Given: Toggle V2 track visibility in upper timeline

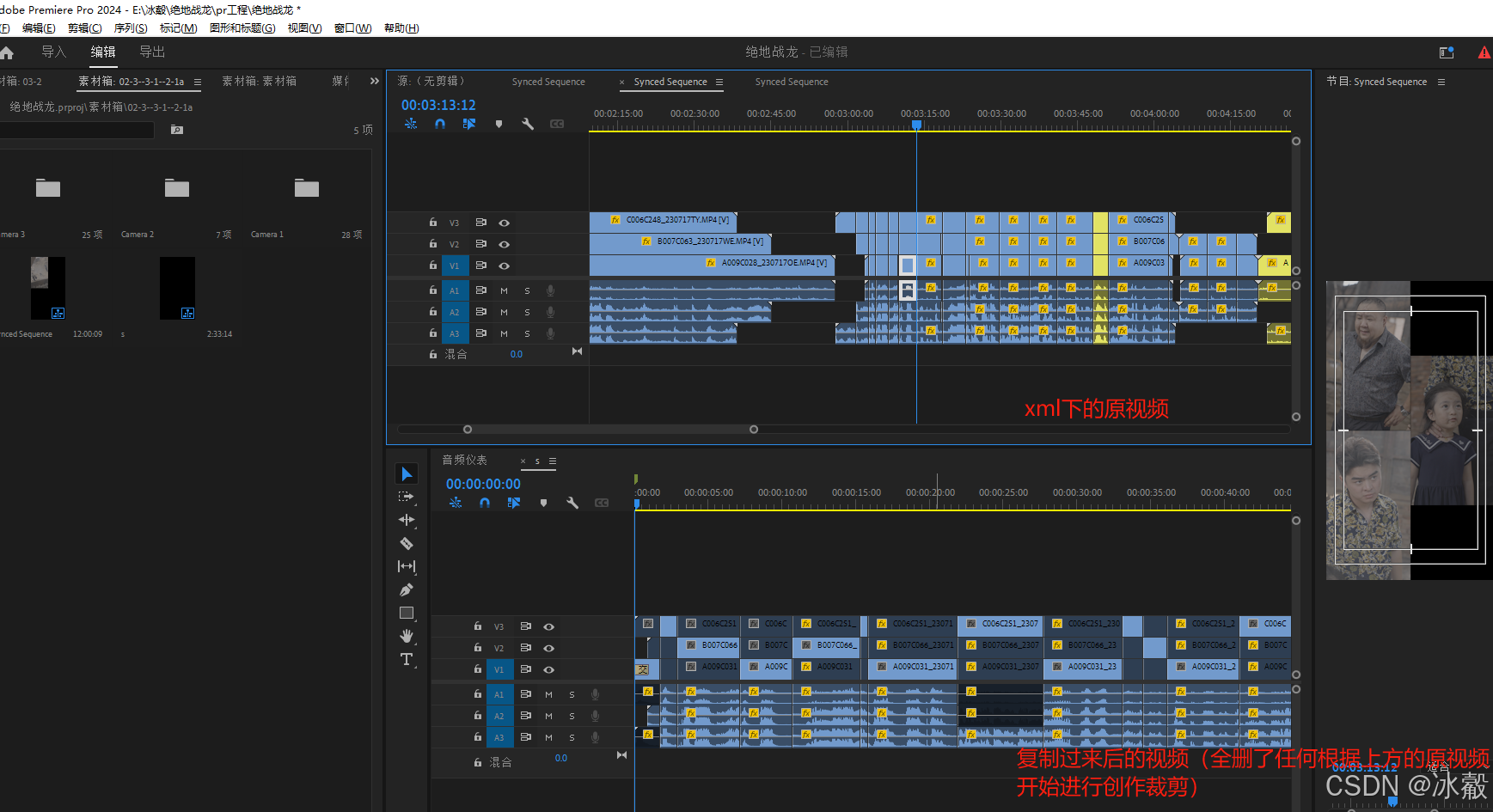Looking at the screenshot, I should coord(505,244).
